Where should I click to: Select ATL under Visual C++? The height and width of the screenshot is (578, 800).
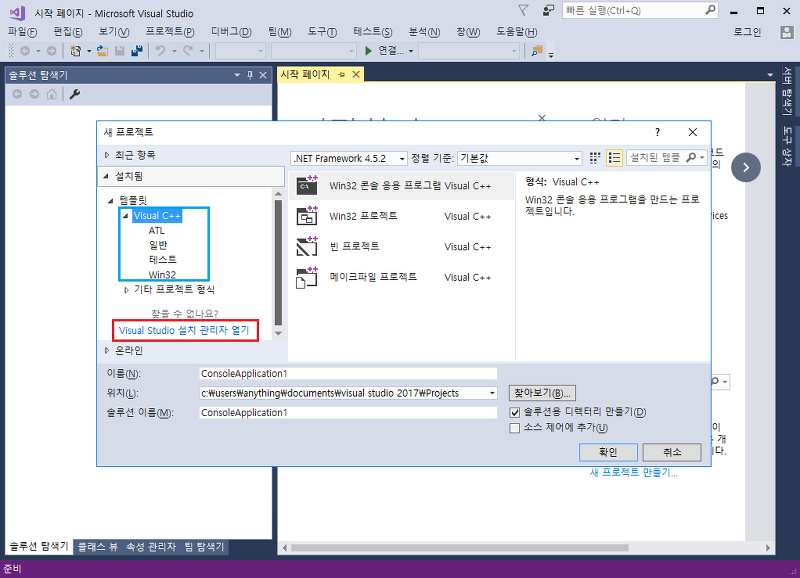[x=156, y=231]
